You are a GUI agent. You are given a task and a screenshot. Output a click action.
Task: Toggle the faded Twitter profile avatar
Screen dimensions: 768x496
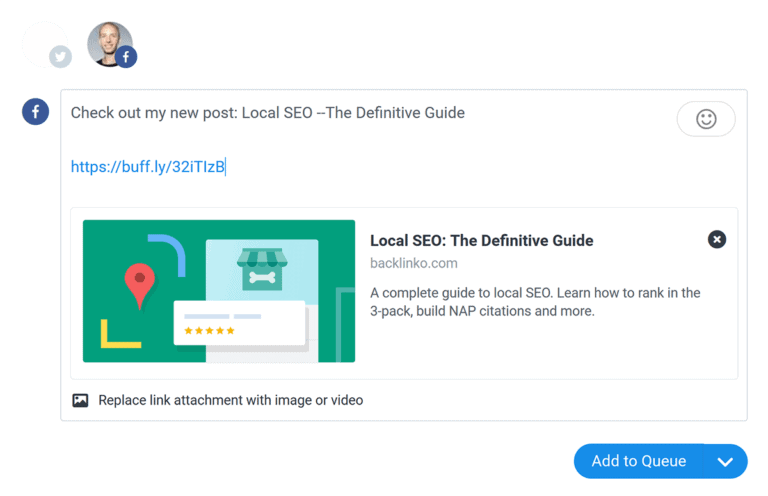[x=44, y=43]
